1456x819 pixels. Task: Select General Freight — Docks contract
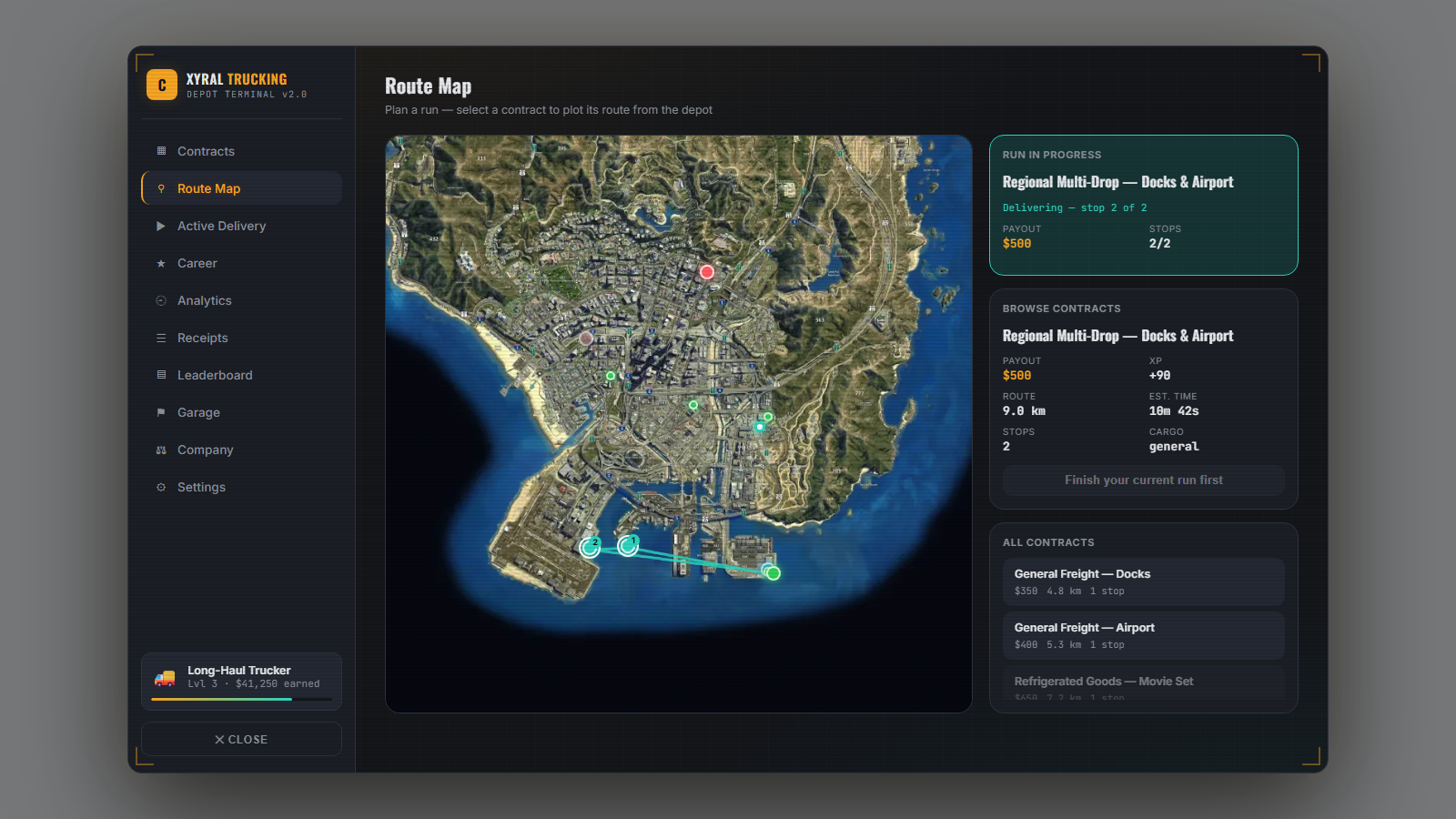[x=1144, y=581]
